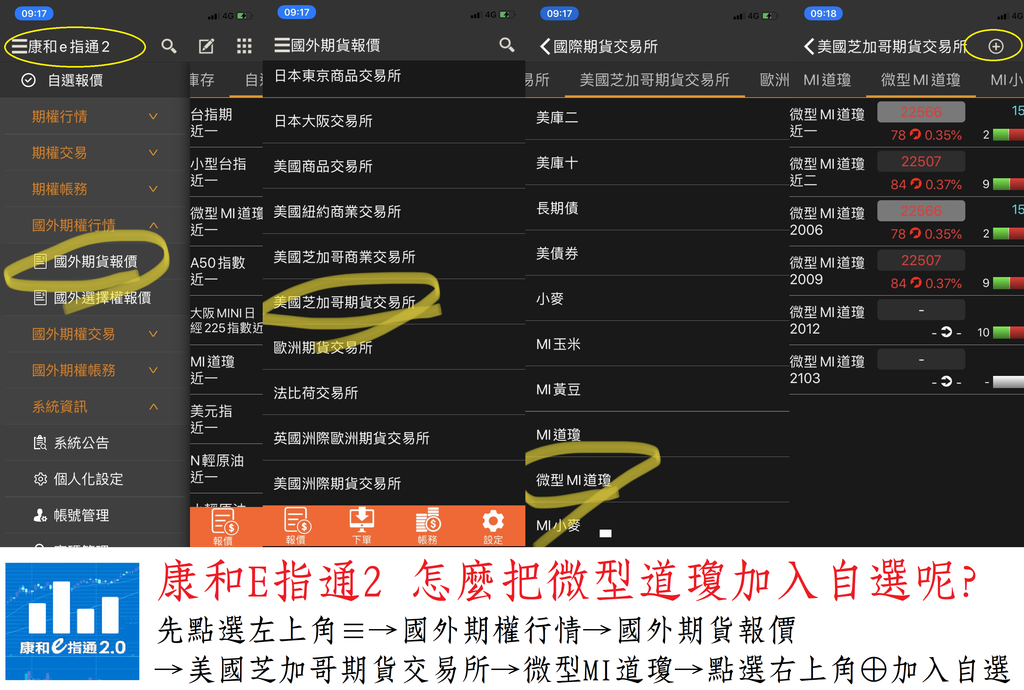Viewport: 1024px width, 690px height.
Task: Tap price 22566 on the 微型MI道瓊 2006 row
Action: (x=921, y=211)
